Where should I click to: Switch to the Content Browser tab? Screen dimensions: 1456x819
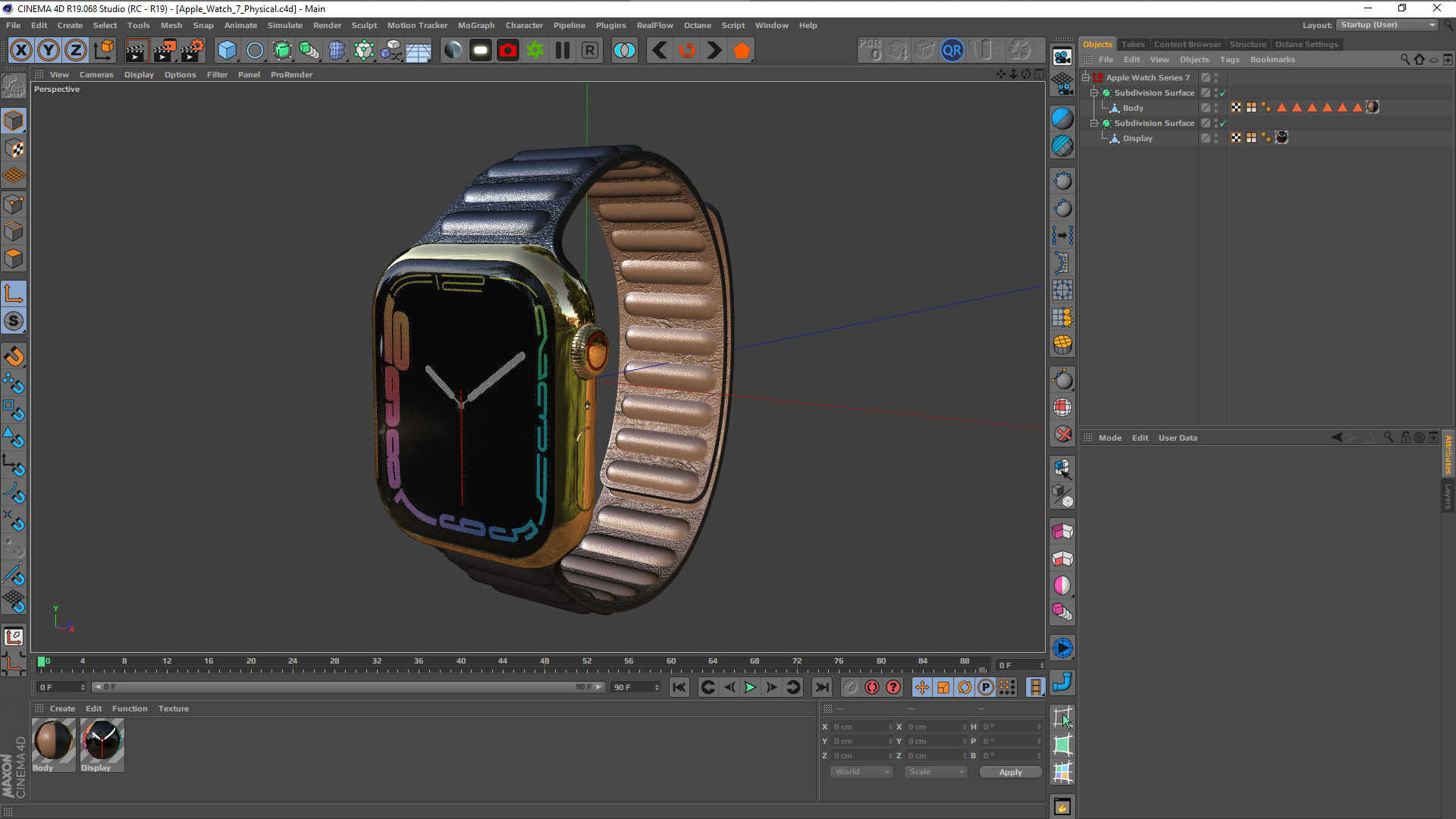1187,44
